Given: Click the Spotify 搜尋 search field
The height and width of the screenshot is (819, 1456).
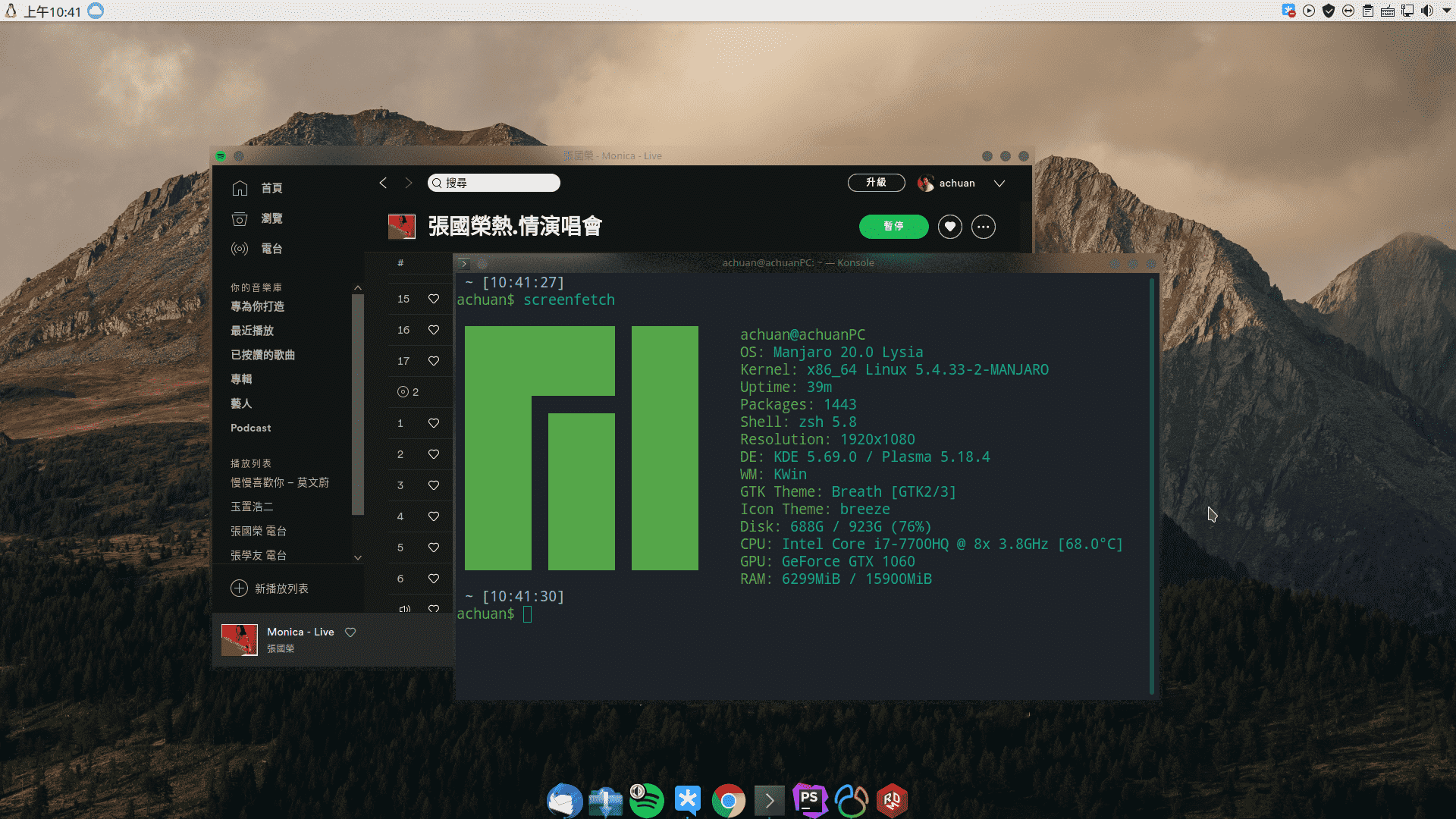Looking at the screenshot, I should click(x=494, y=183).
